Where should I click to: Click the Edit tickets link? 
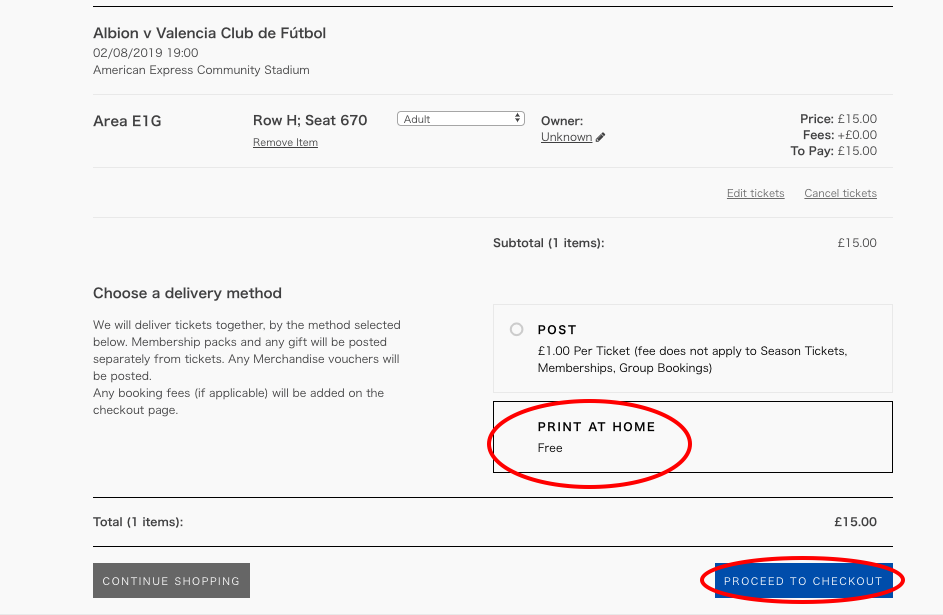(755, 193)
